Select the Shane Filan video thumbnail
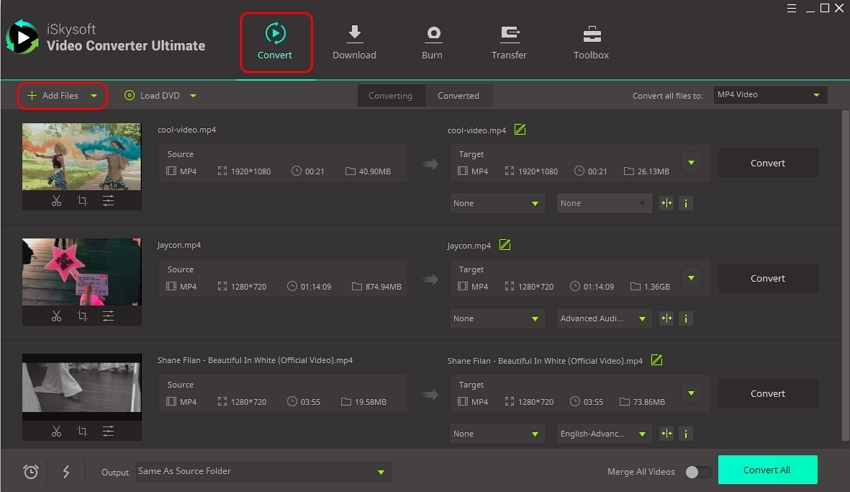Screen dimensions: 850x492 point(82,385)
